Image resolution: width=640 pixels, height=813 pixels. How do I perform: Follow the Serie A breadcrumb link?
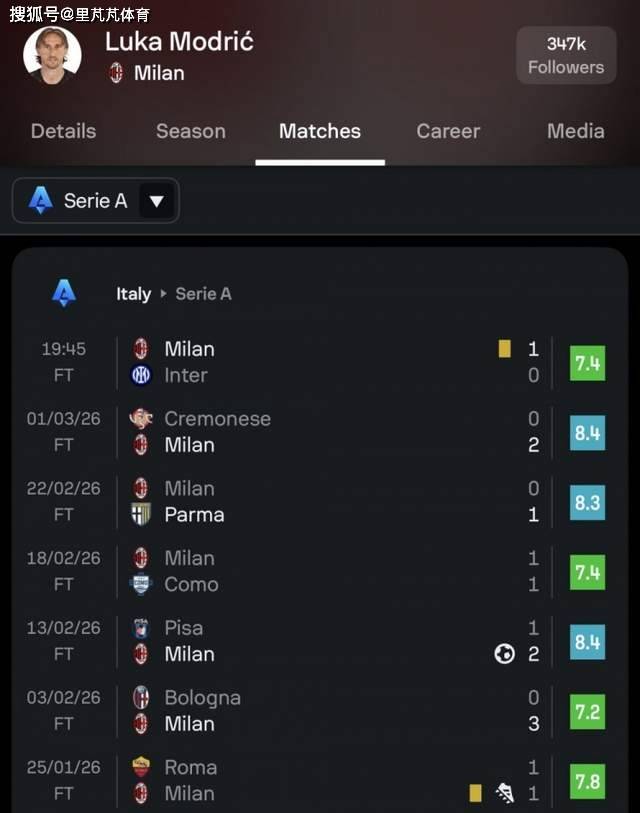pyautogui.click(x=203, y=294)
